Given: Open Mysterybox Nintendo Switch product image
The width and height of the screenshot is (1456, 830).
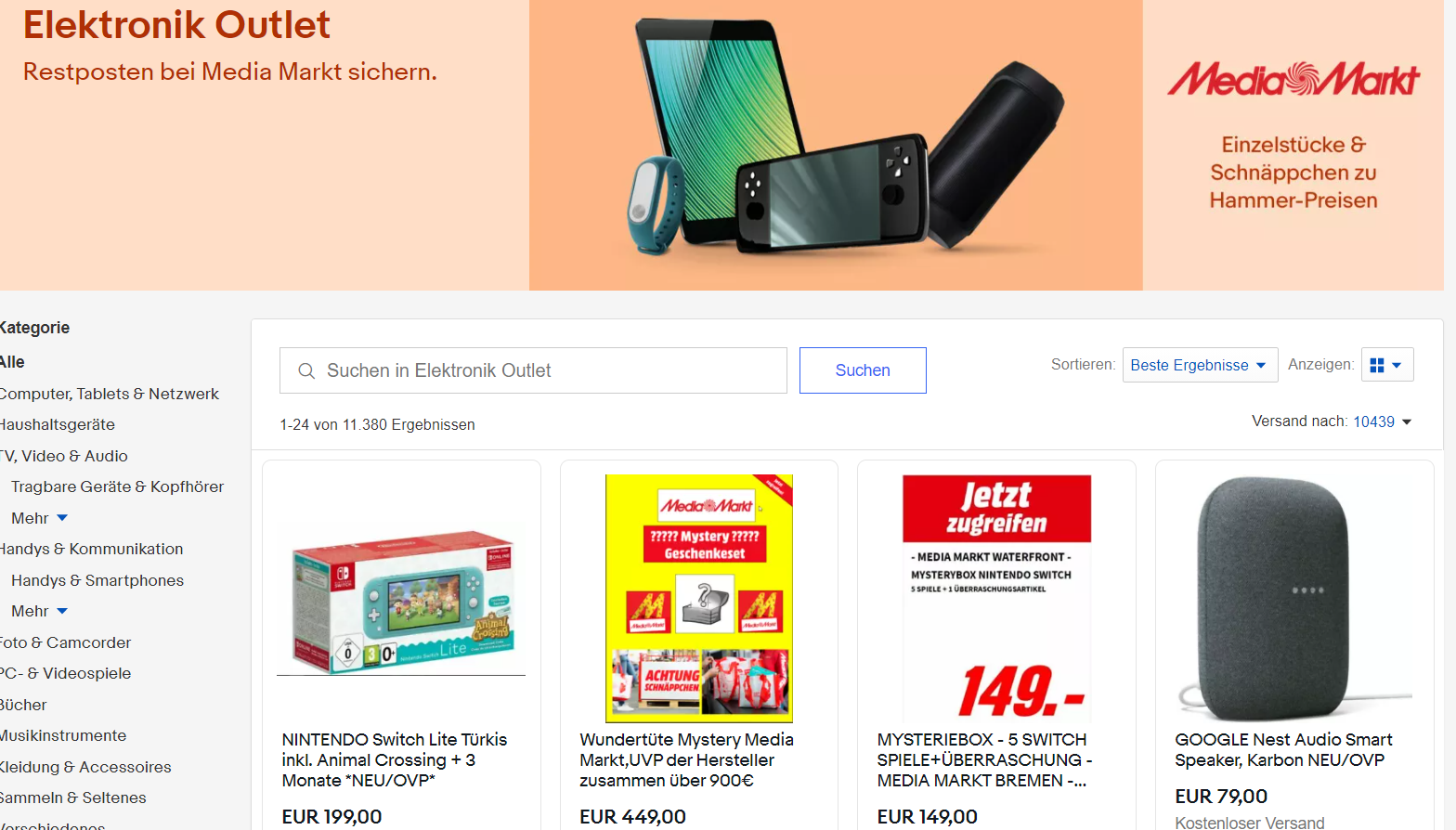Looking at the screenshot, I should [996, 599].
